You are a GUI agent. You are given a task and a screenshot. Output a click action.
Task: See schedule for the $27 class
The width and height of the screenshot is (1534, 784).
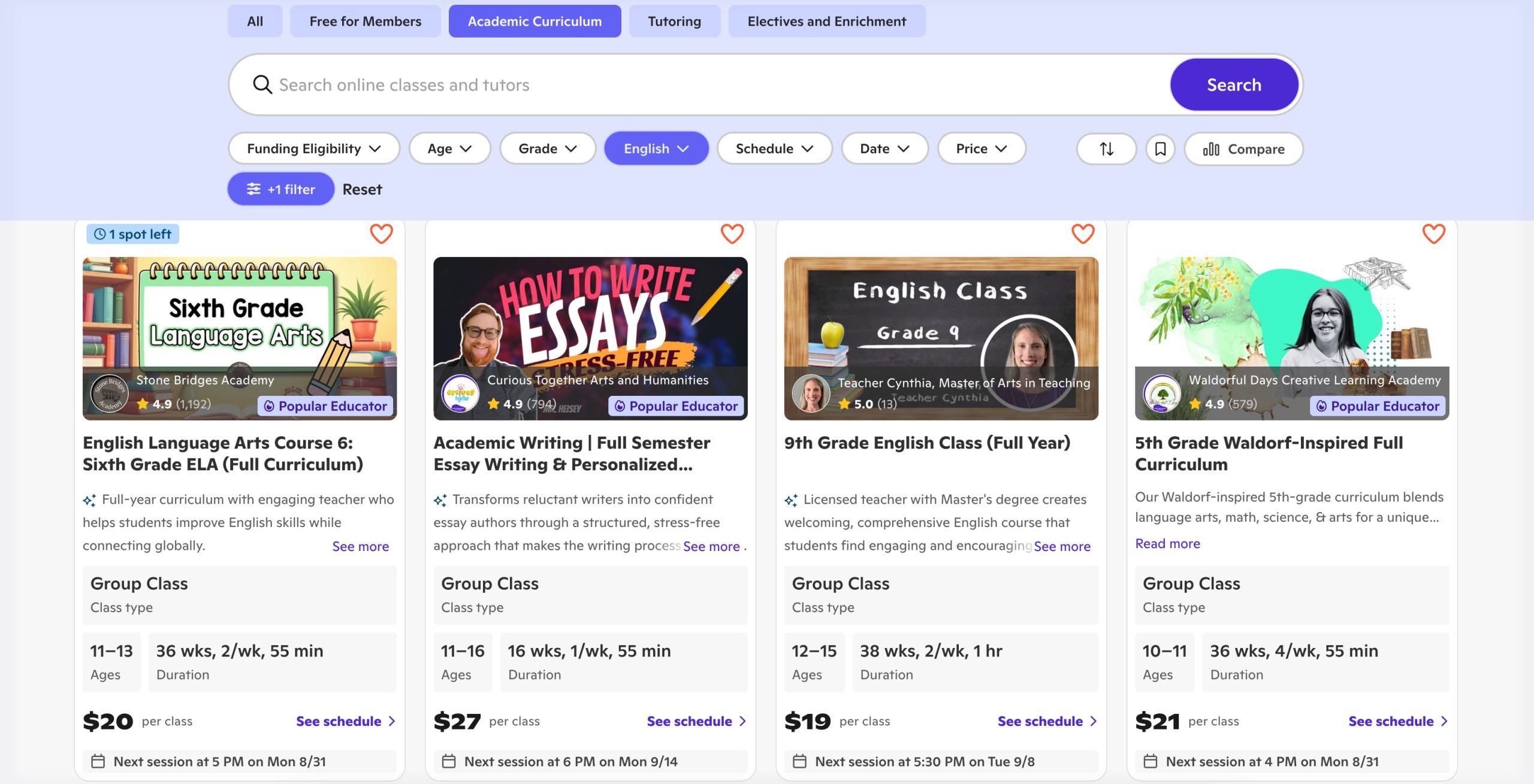[x=697, y=721]
